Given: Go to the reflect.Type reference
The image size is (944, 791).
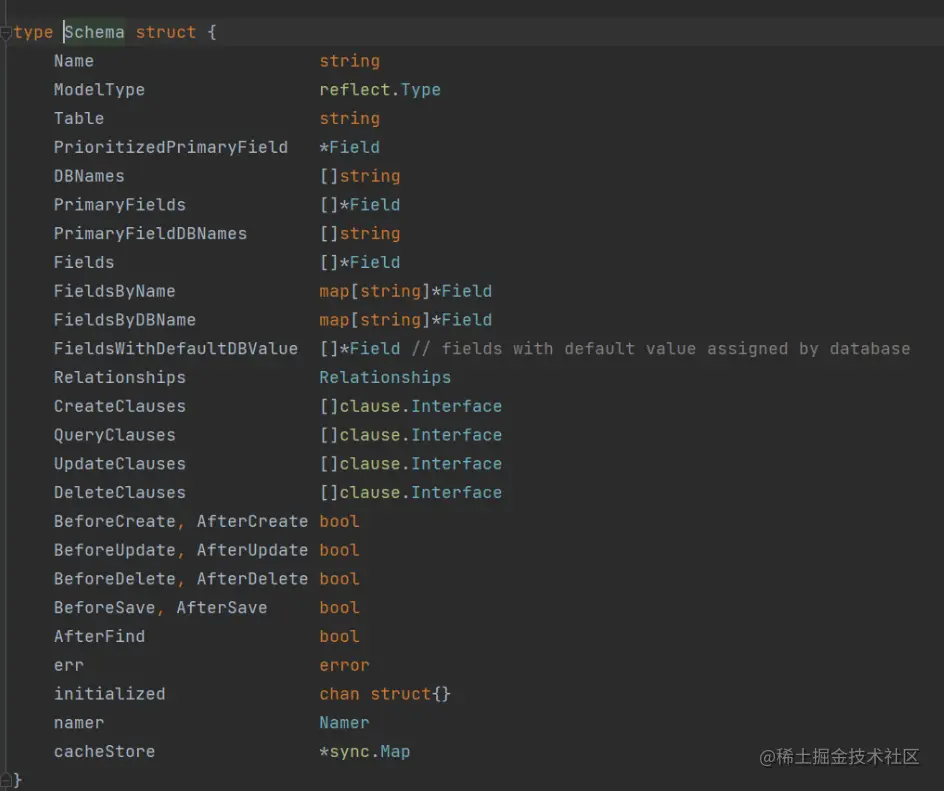Looking at the screenshot, I should click(380, 90).
